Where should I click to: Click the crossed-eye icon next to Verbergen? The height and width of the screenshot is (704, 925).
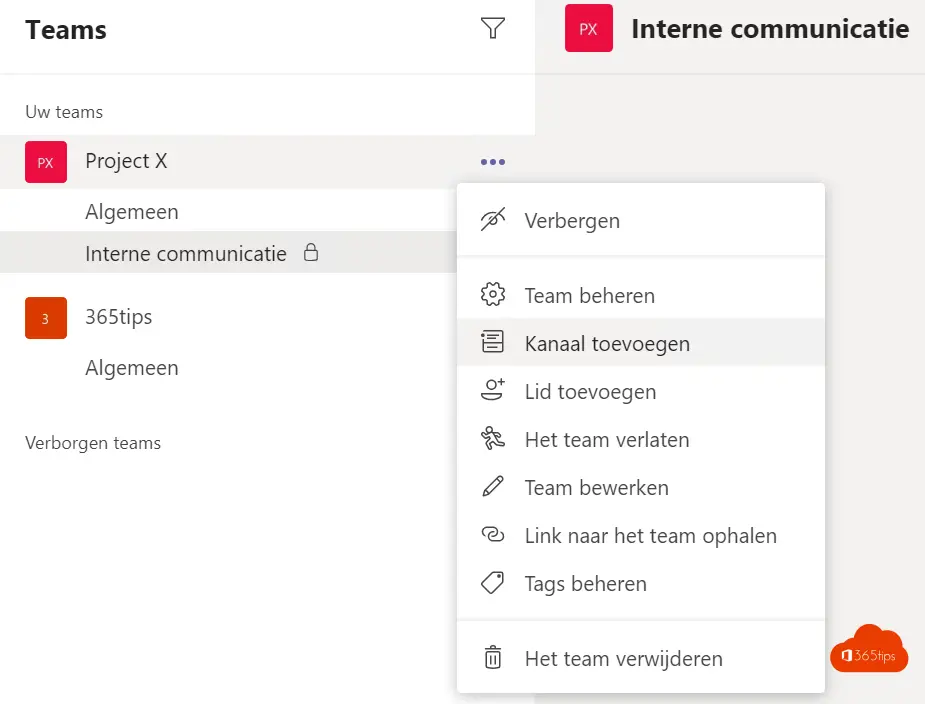(493, 220)
